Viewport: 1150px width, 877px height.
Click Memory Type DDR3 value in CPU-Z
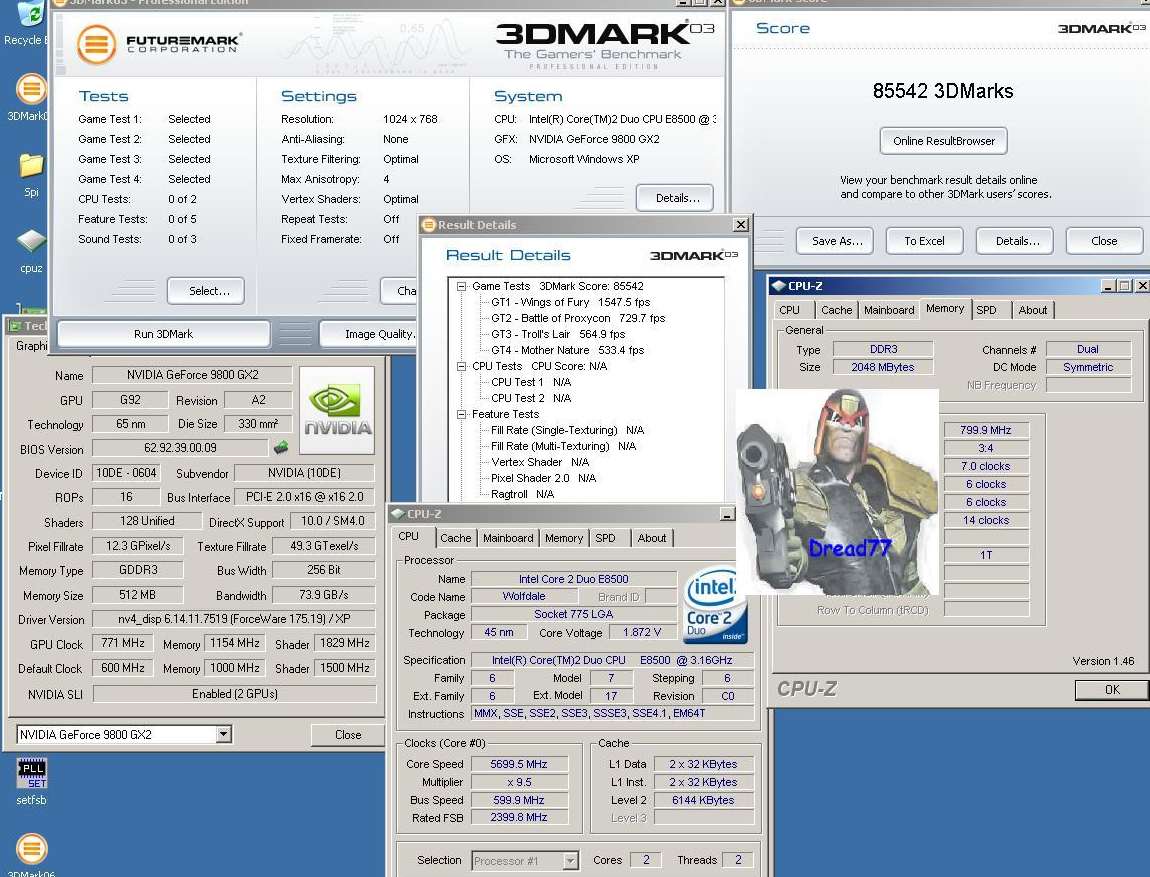(883, 349)
